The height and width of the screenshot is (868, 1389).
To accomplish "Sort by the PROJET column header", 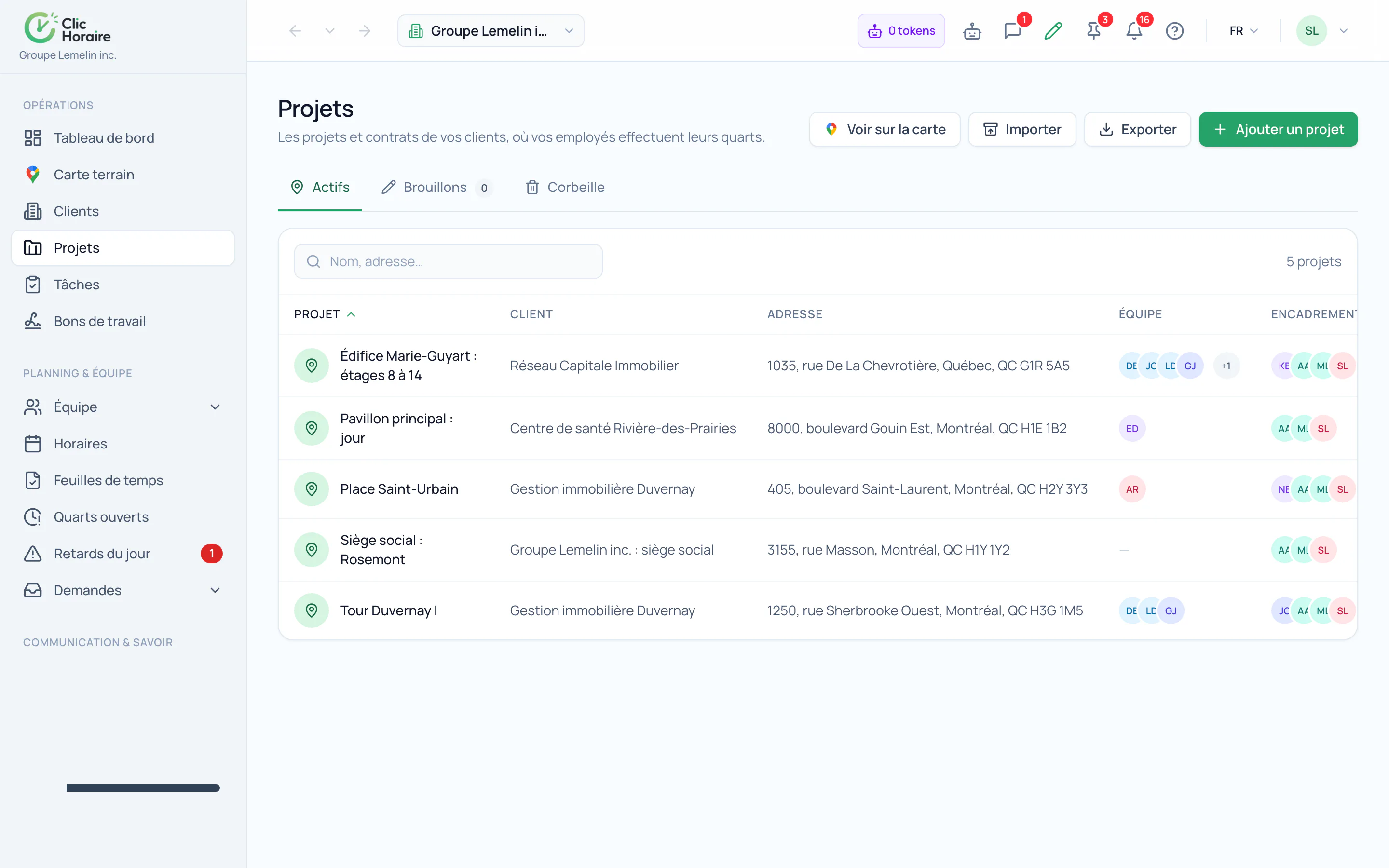I will 325,314.
